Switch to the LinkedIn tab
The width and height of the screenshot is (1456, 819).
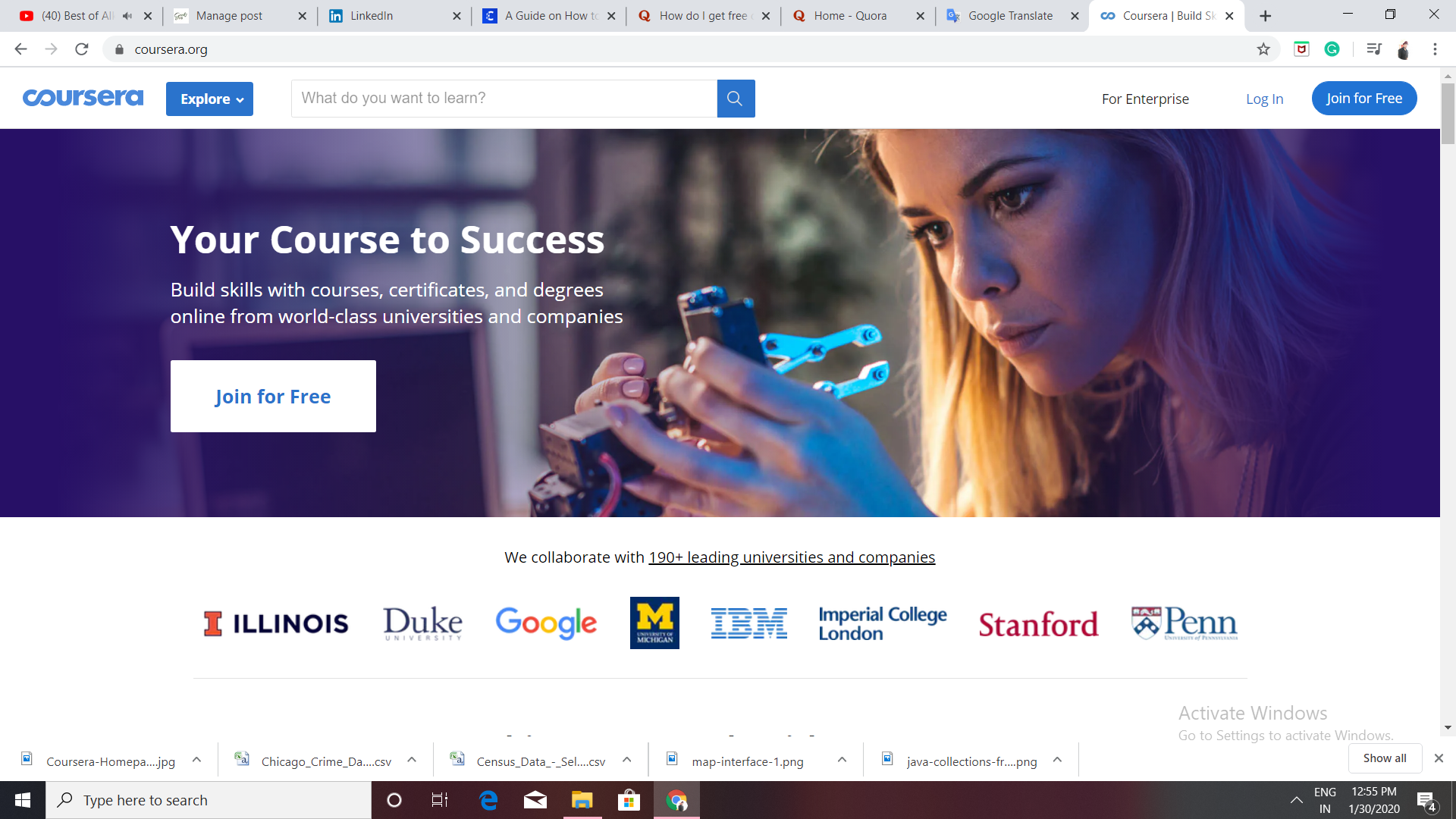(371, 16)
